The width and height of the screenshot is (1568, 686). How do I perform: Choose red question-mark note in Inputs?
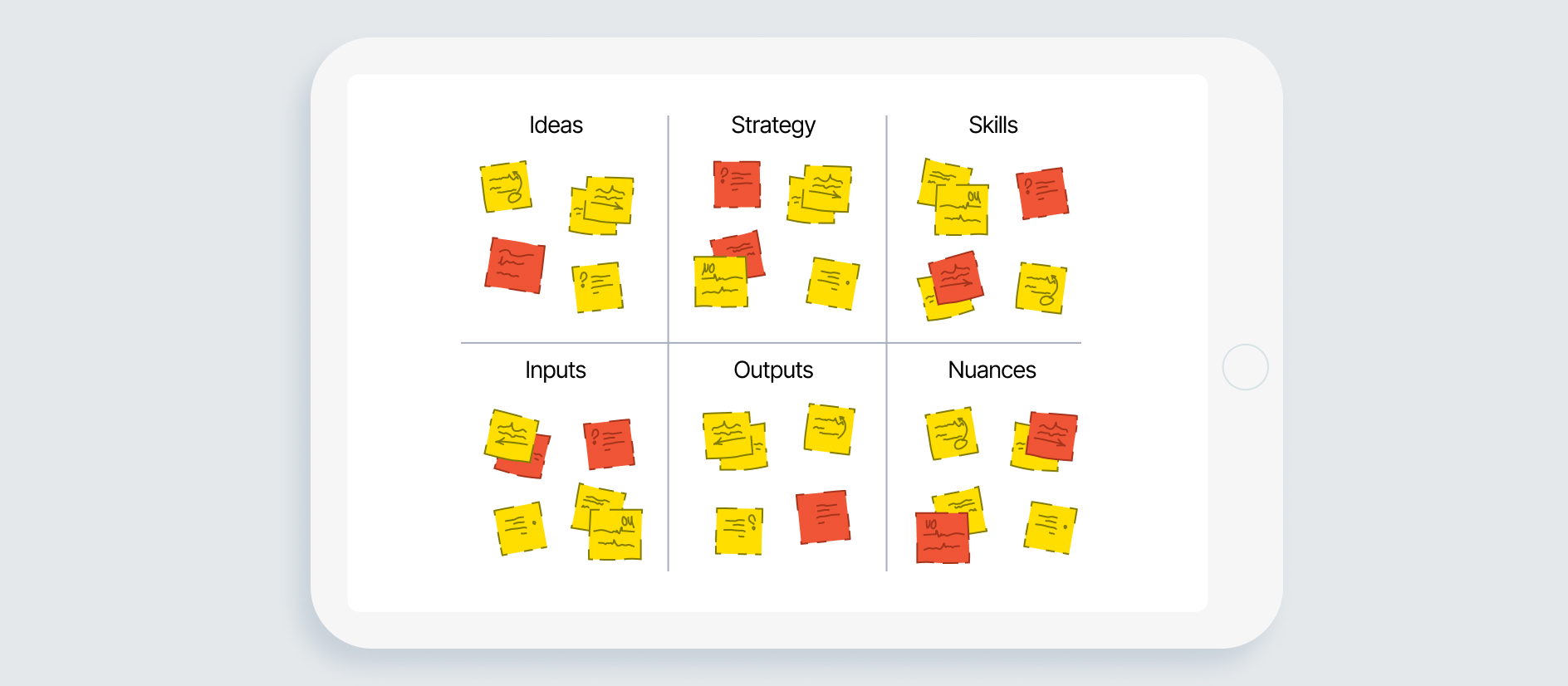click(609, 444)
